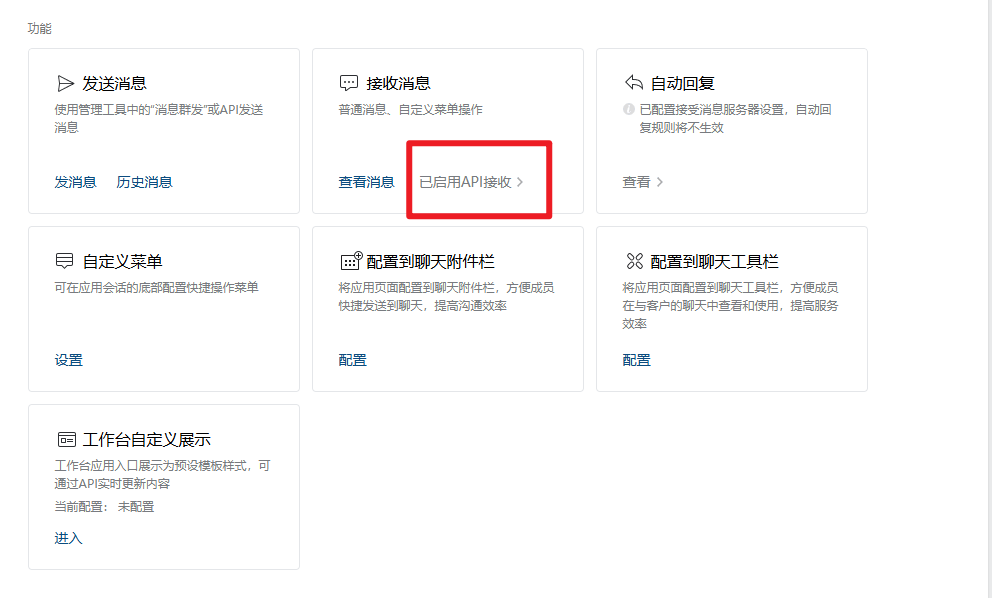Click the chat bubble icon on 接收消息 card
Image resolution: width=992 pixels, height=598 pixels.
click(x=347, y=82)
